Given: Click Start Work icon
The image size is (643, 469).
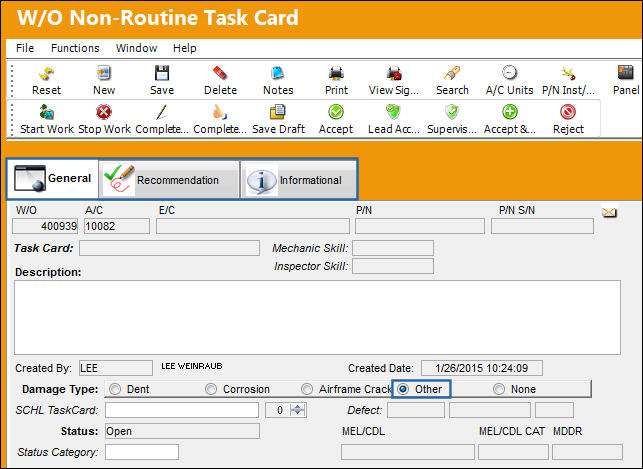Looking at the screenshot, I should [x=46, y=112].
